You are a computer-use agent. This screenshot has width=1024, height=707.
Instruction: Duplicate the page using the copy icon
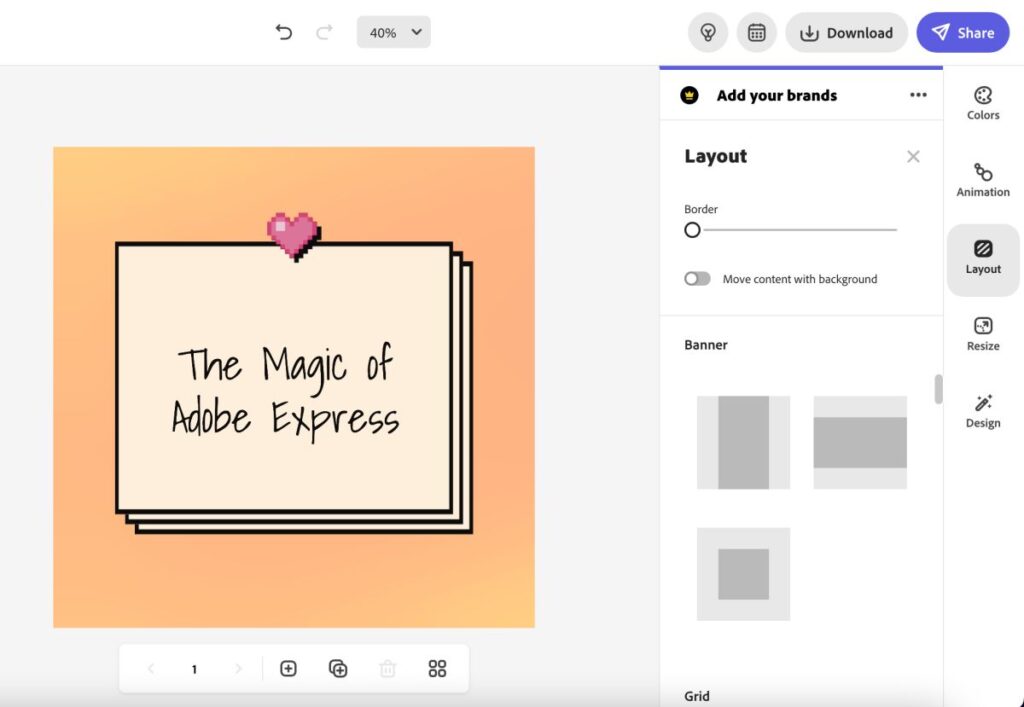(x=338, y=668)
